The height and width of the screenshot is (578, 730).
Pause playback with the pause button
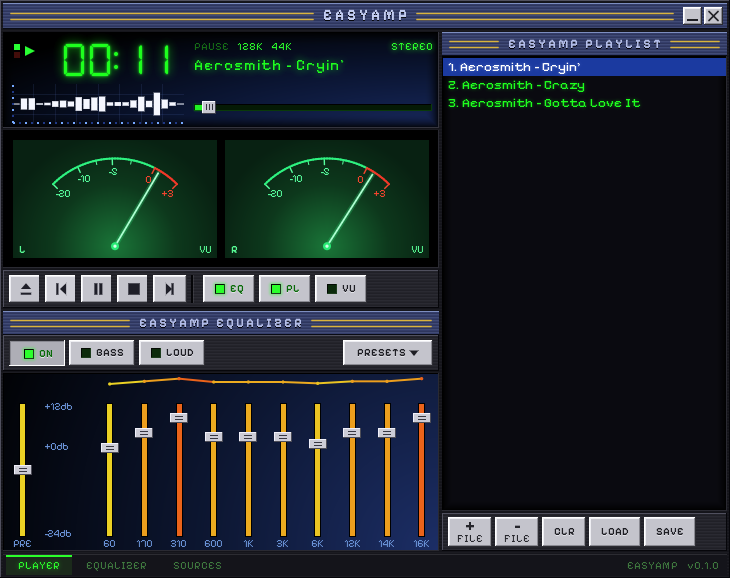96,289
